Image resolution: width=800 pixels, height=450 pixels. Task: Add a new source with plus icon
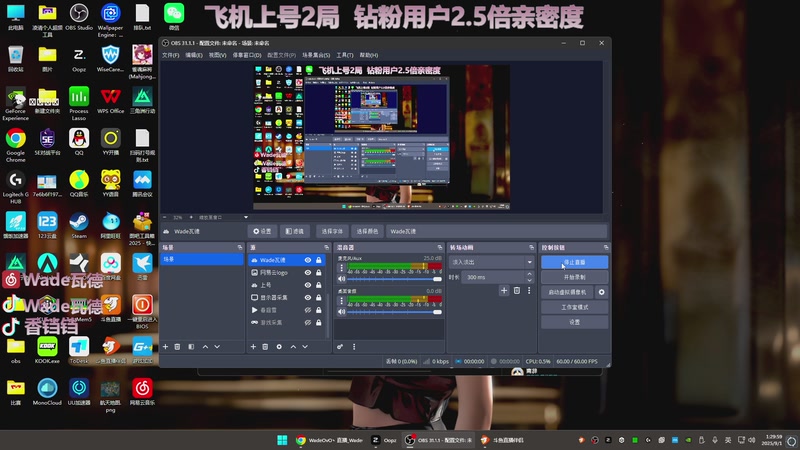[253, 347]
